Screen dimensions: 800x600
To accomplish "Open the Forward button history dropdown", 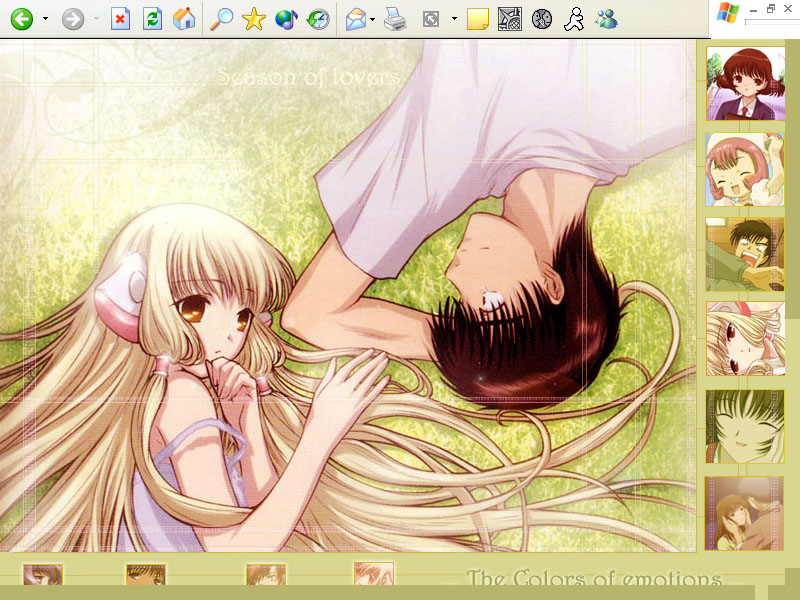I will pos(96,19).
